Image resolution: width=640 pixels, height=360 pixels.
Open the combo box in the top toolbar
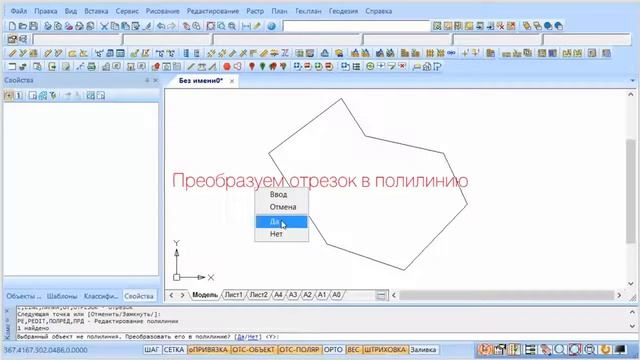click(x=356, y=26)
